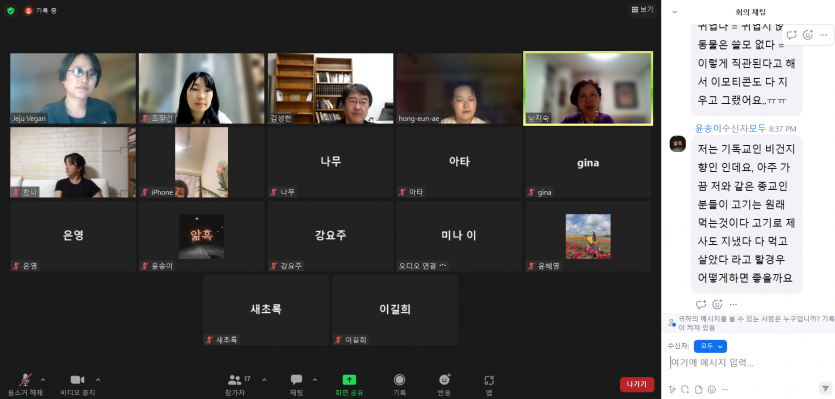Open the 참가자 participants panel
835x399 pixels.
pyautogui.click(x=235, y=384)
